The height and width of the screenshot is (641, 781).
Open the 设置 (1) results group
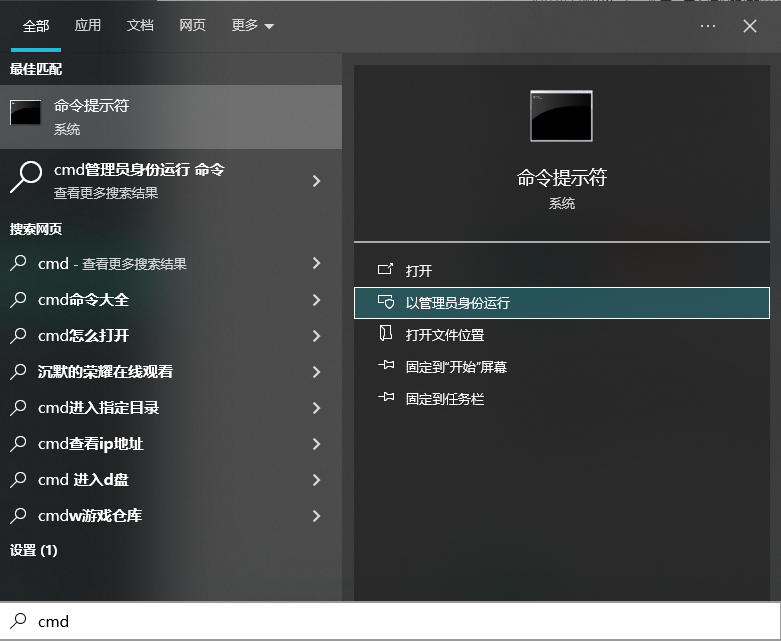pyautogui.click(x=34, y=550)
